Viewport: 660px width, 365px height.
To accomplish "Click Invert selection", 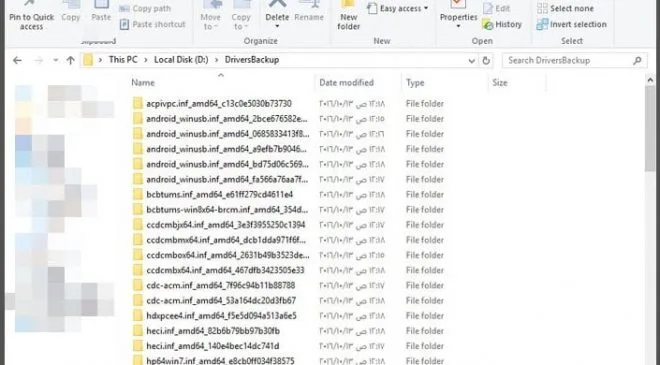I will (x=572, y=24).
